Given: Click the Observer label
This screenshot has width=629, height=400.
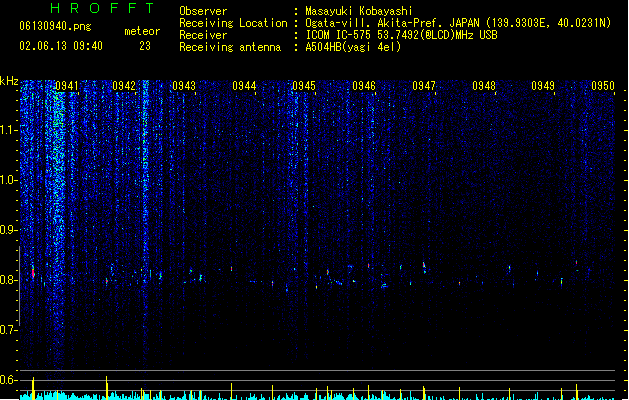Looking at the screenshot, I should point(203,11).
